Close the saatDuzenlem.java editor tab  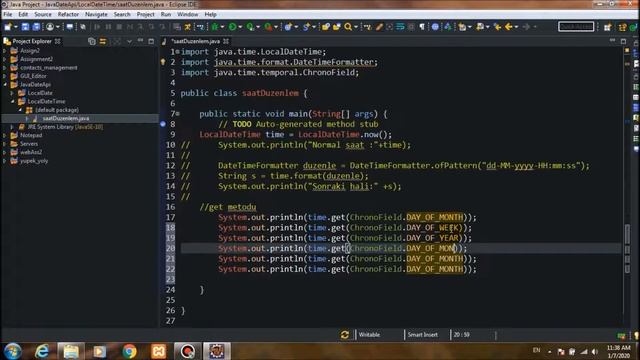click(x=226, y=41)
